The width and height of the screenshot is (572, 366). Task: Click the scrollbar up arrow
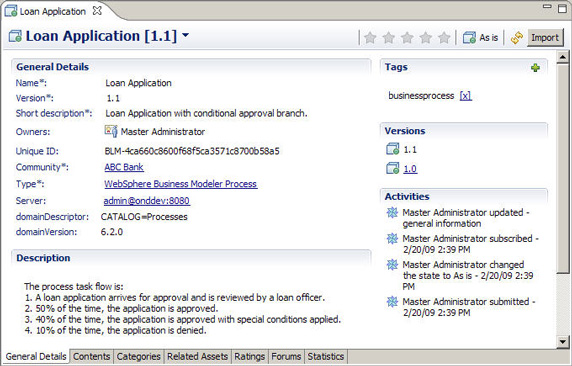(563, 57)
